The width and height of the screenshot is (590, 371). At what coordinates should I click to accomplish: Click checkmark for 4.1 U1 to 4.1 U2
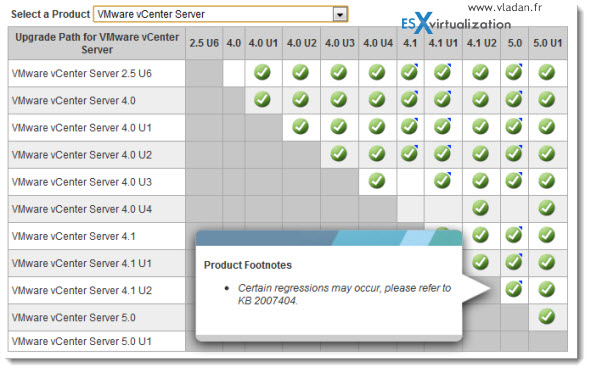(481, 262)
